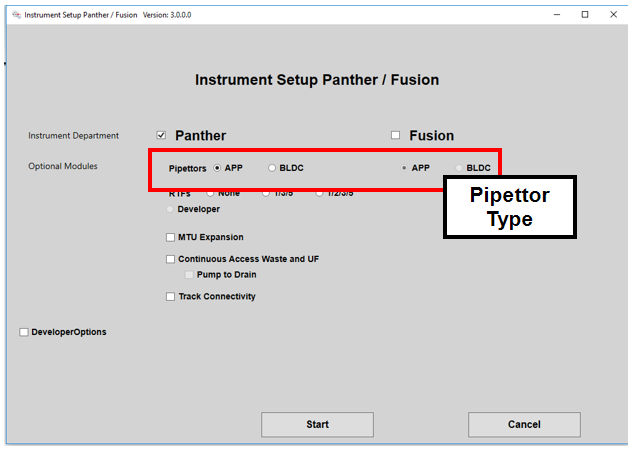Enable the Fusion instrument checkbox
This screenshot has height=451, width=632.
click(396, 136)
